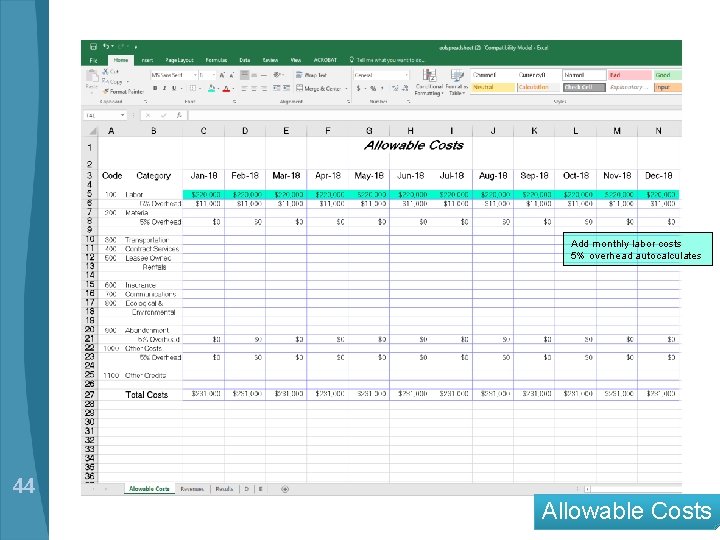The height and width of the screenshot is (540, 720).
Task: Click the Format Painter brush
Action: tap(106, 91)
